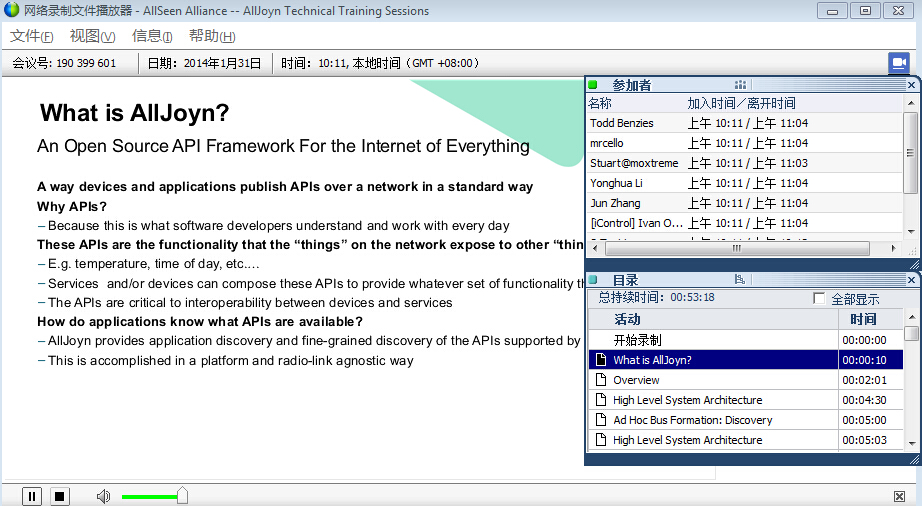
Task: Click the 会议号: 190 399 601 field
Action: (64, 63)
